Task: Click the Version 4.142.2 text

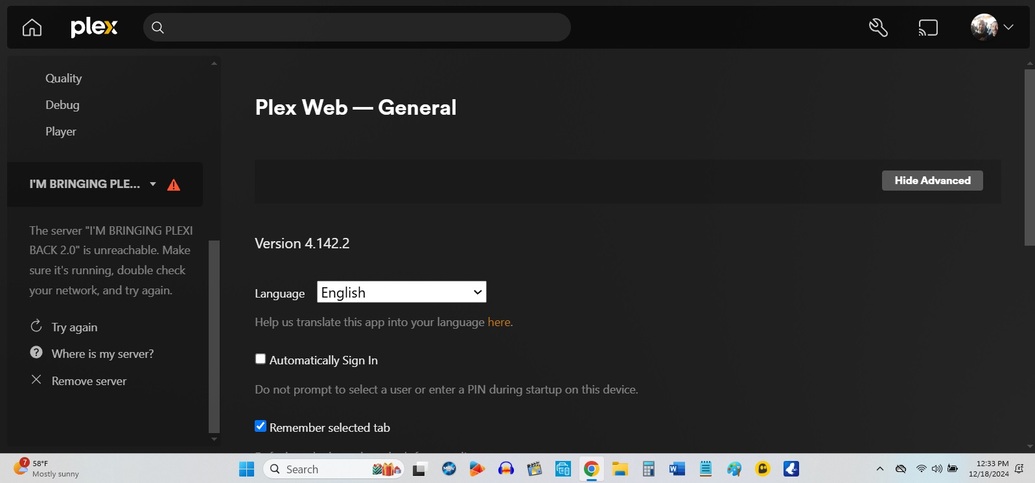Action: point(302,243)
